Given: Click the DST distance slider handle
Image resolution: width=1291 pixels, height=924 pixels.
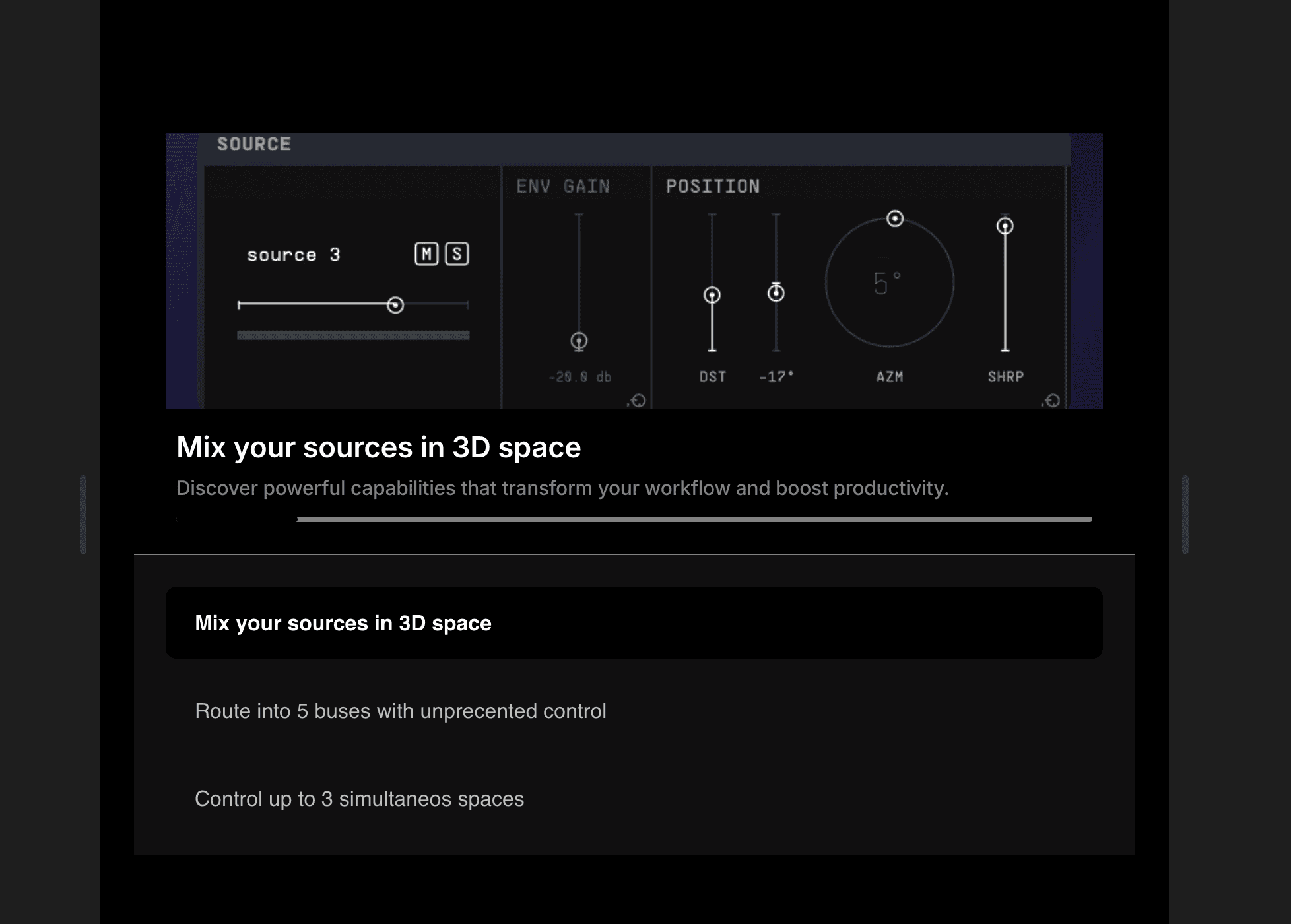Looking at the screenshot, I should pyautogui.click(x=712, y=295).
